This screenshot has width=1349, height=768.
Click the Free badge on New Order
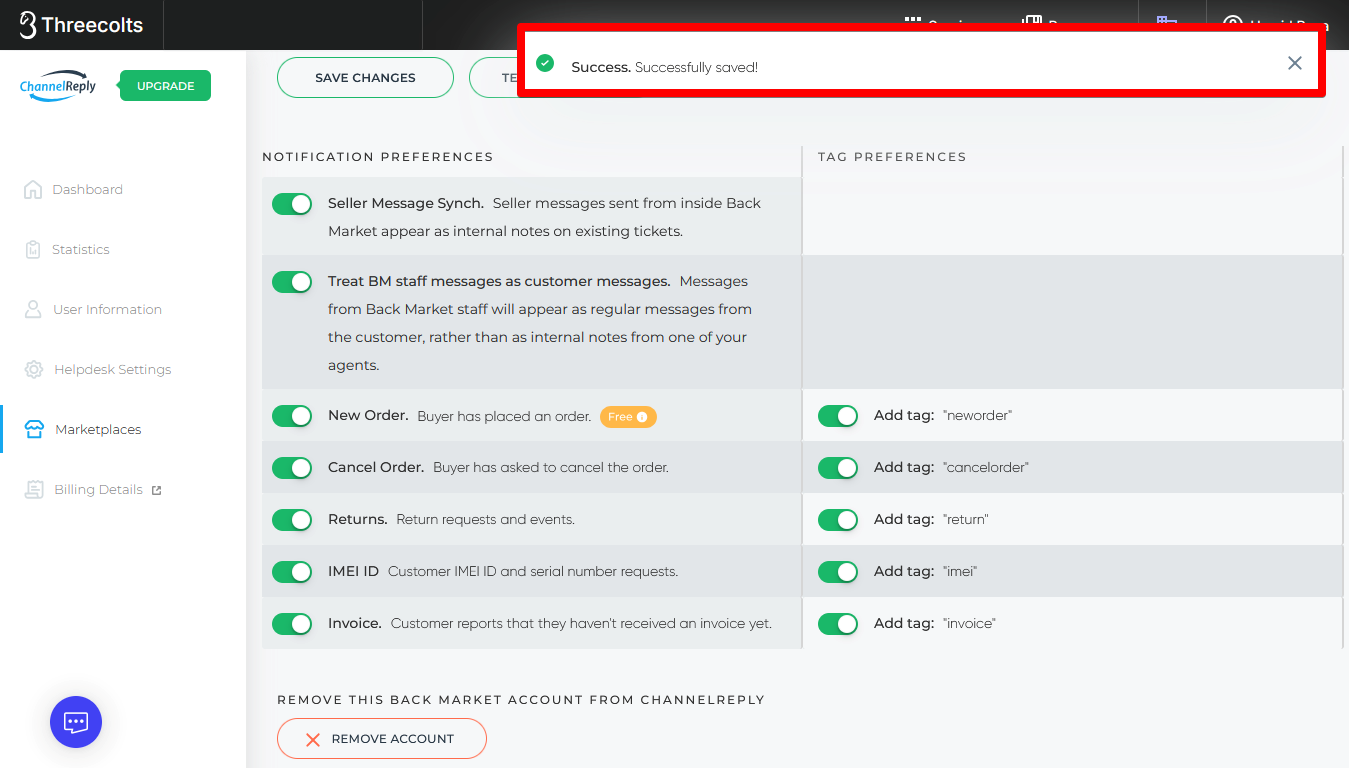[628, 416]
